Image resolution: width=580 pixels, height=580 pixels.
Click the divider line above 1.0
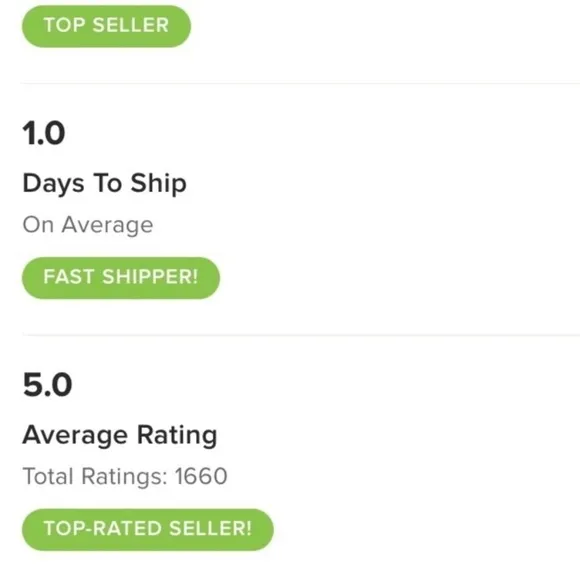point(300,84)
